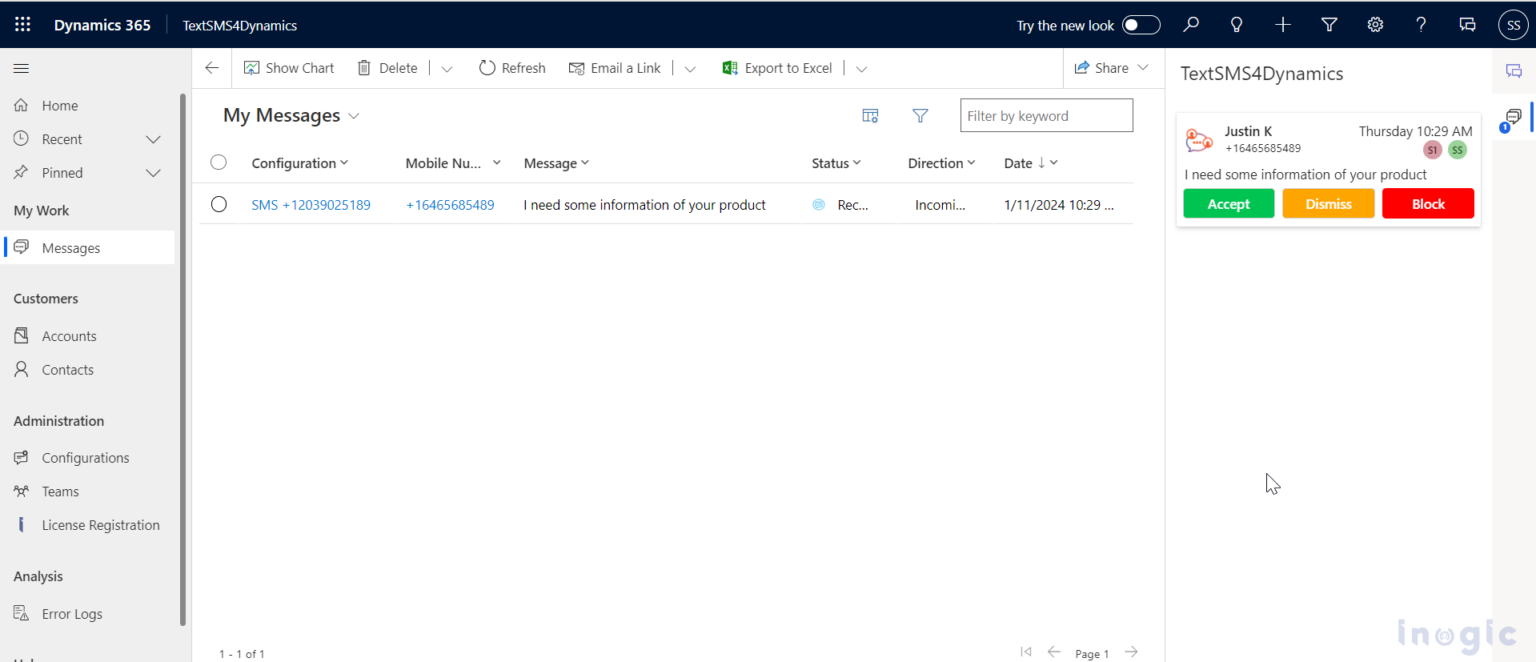The height and width of the screenshot is (662, 1536).
Task: Open the Status column filter dropdown
Action: (858, 162)
